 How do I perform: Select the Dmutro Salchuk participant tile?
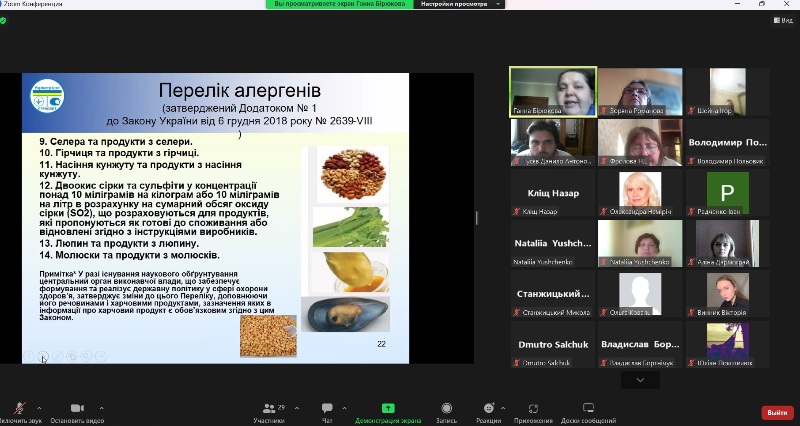pyautogui.click(x=553, y=344)
